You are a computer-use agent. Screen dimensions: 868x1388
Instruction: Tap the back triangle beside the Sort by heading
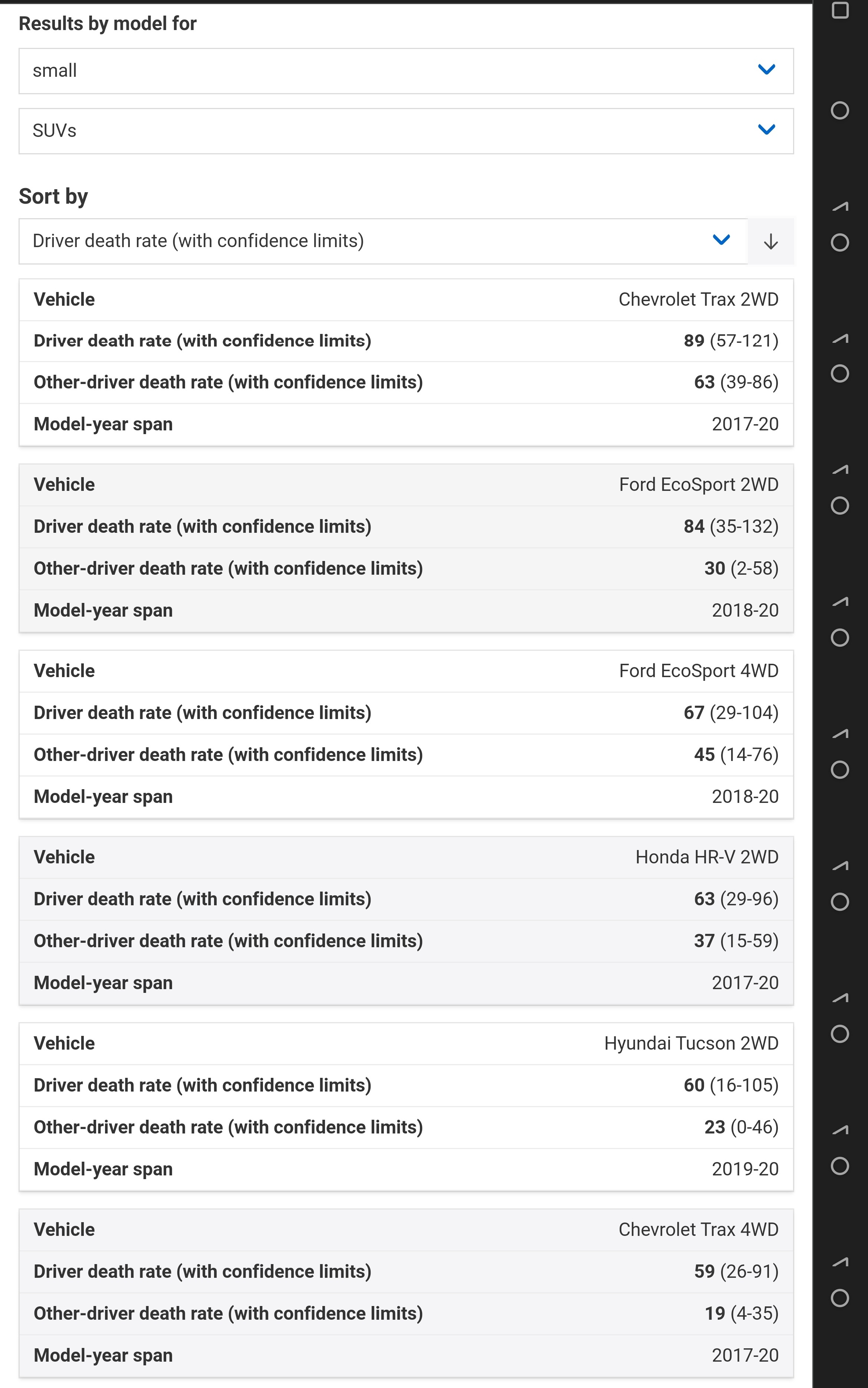[841, 206]
